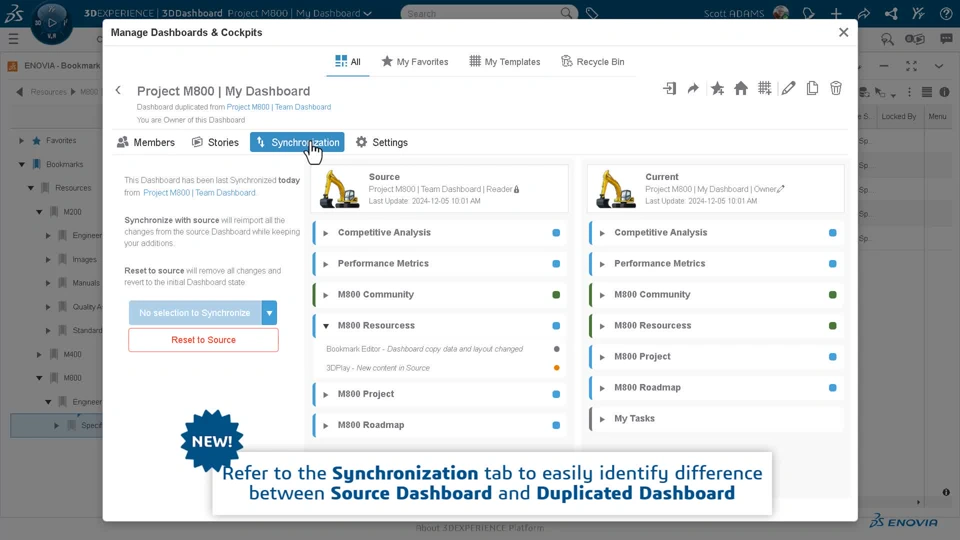This screenshot has width=960, height=540.
Task: Duplicate dashboard with the copy icon
Action: (x=812, y=88)
